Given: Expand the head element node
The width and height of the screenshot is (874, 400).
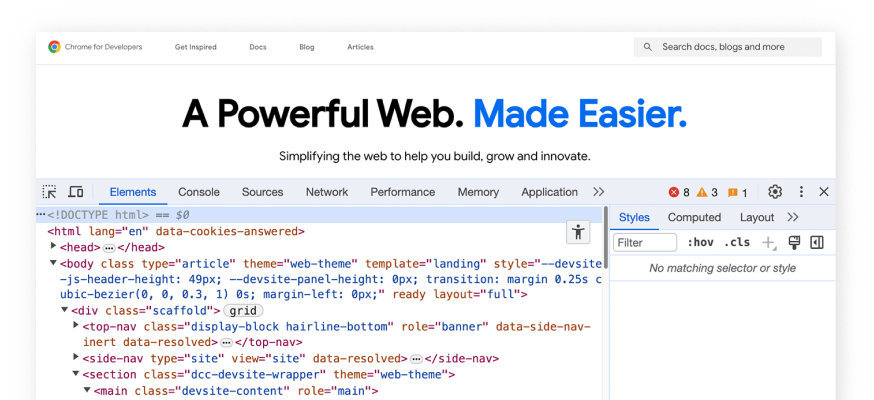Looking at the screenshot, I should (54, 247).
